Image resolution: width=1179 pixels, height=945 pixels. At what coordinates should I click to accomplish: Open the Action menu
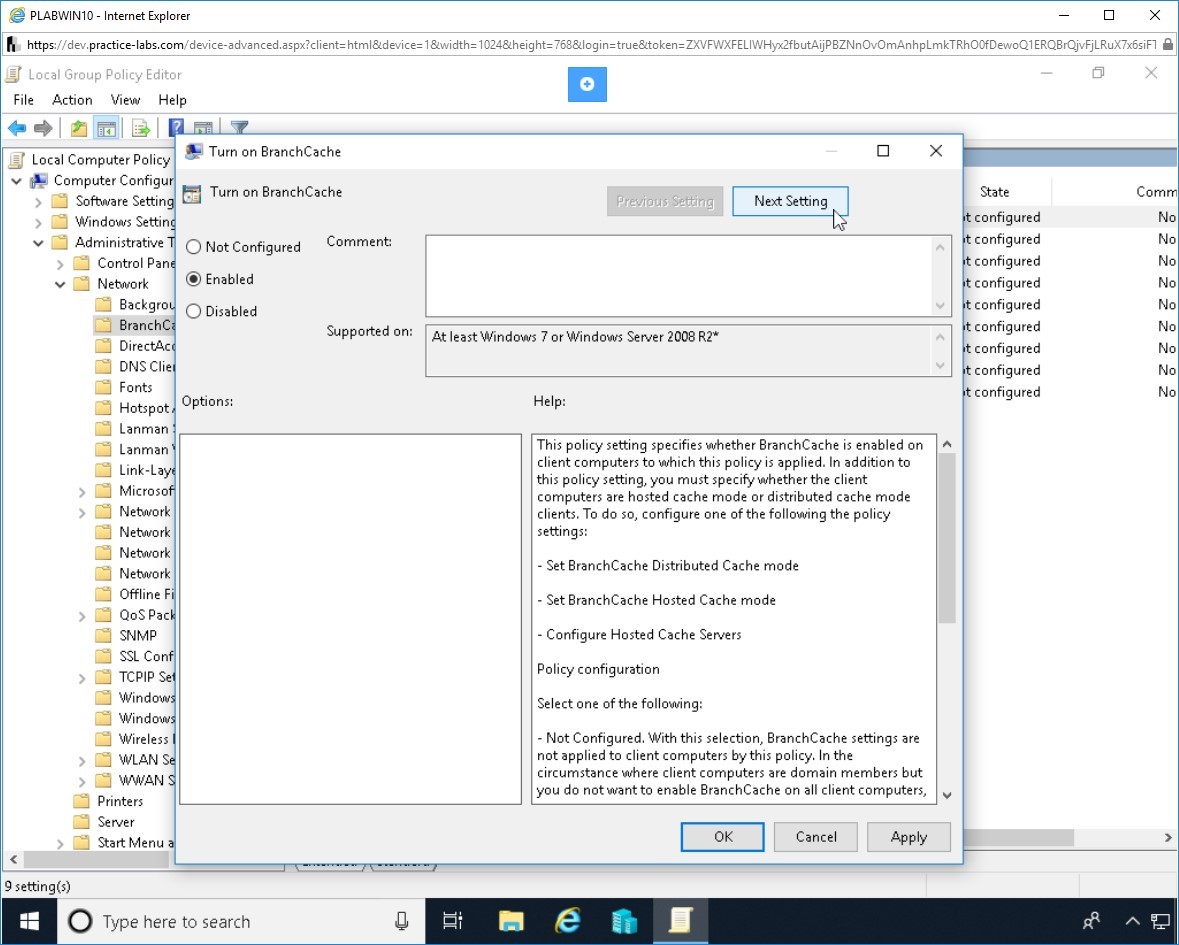pyautogui.click(x=72, y=100)
